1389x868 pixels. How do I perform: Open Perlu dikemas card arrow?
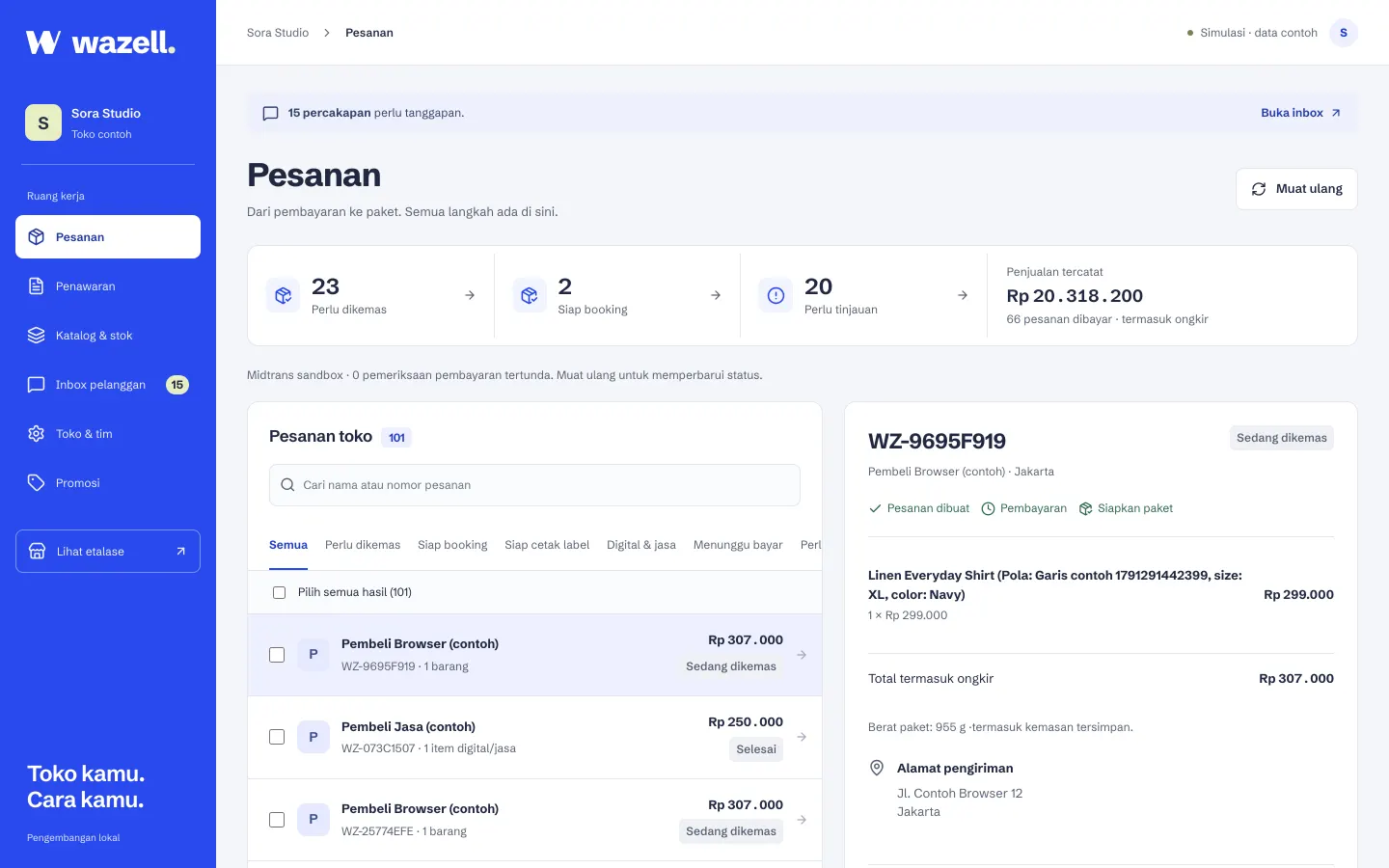pos(470,296)
